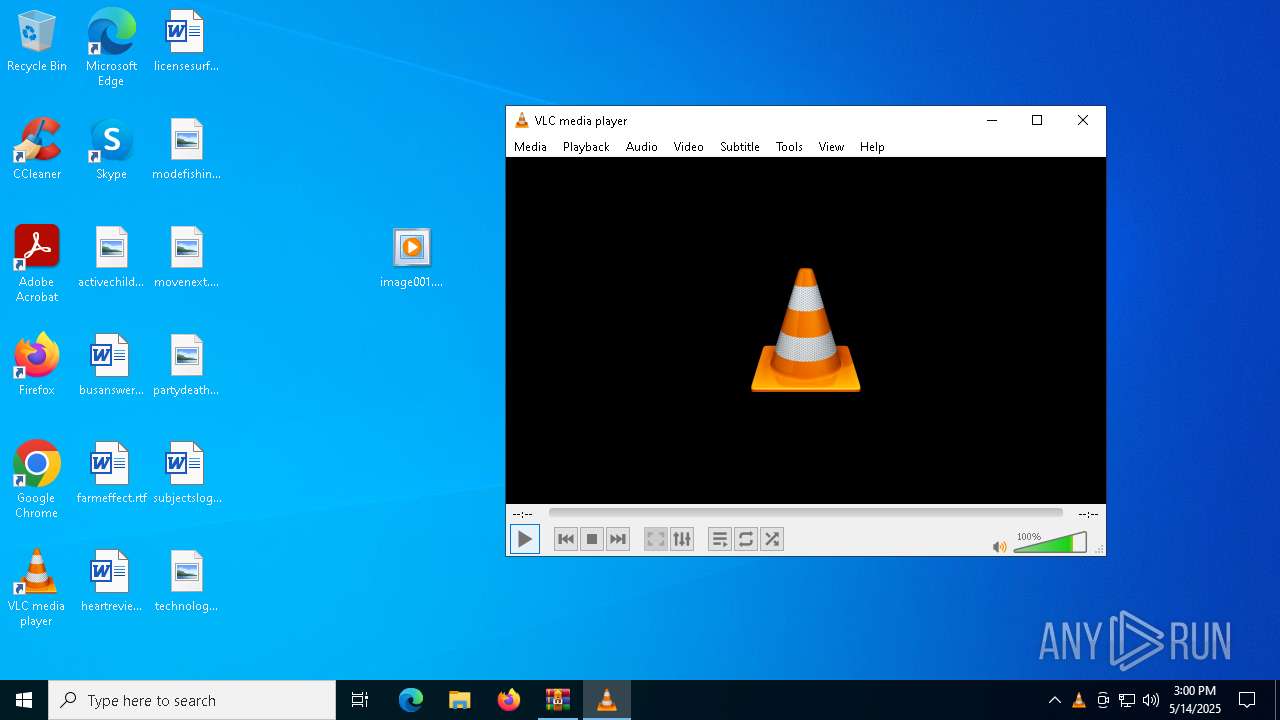Screen dimensions: 1280x720
Task: Click the taskbar search box
Action: click(192, 700)
